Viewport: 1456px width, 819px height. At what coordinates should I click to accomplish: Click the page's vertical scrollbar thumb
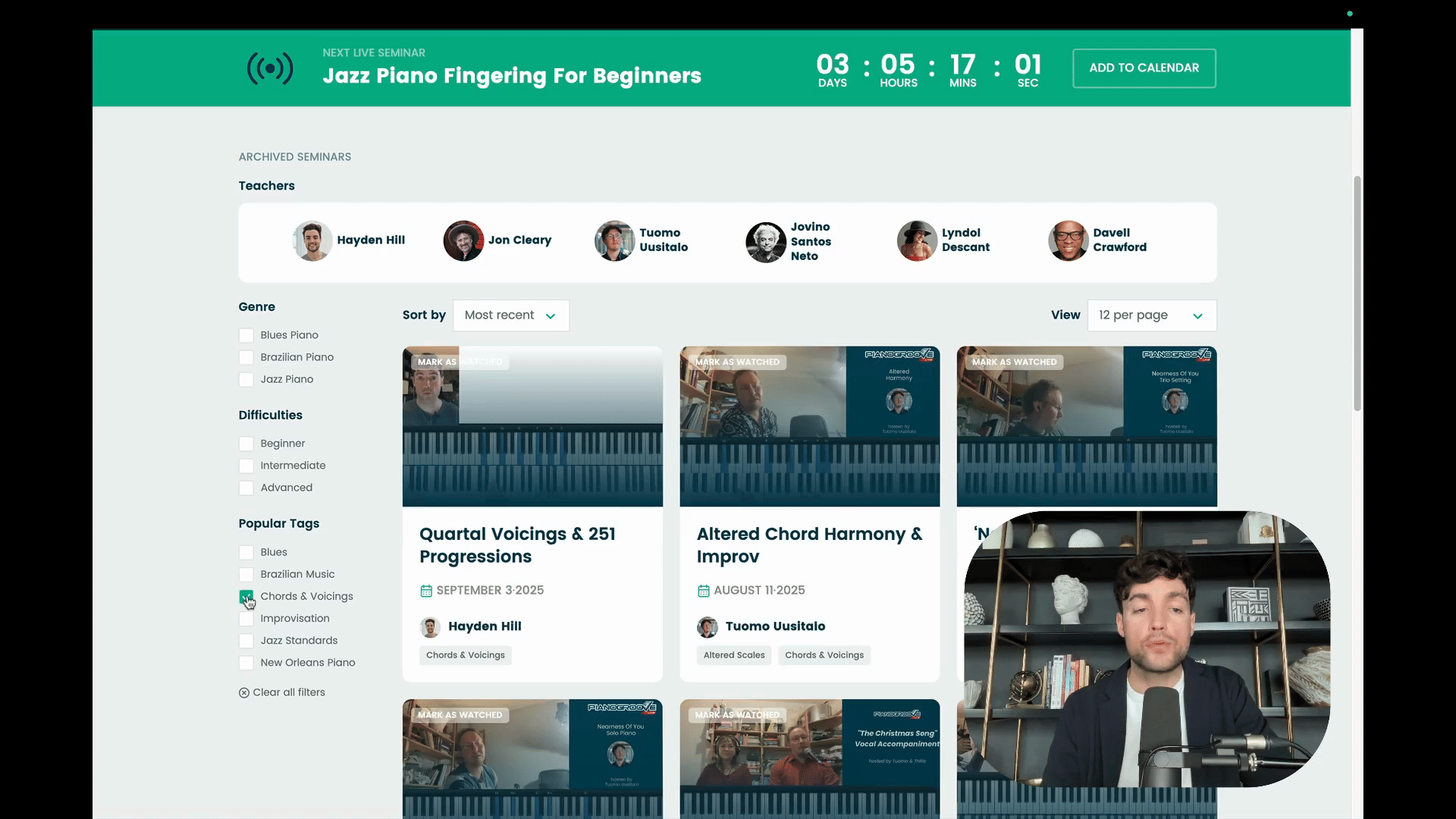(1357, 293)
